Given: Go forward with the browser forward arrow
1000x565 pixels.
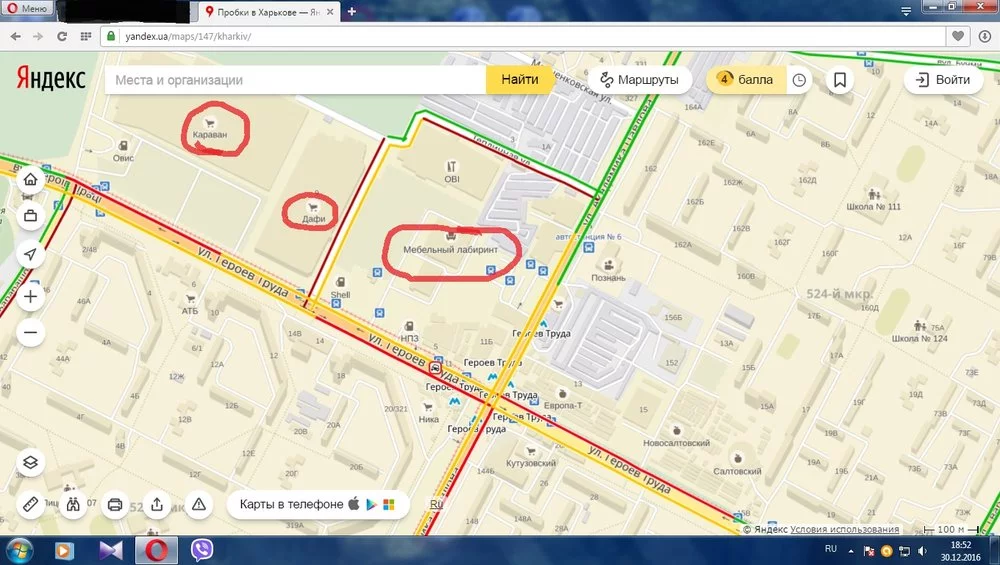Looking at the screenshot, I should pos(38,36).
